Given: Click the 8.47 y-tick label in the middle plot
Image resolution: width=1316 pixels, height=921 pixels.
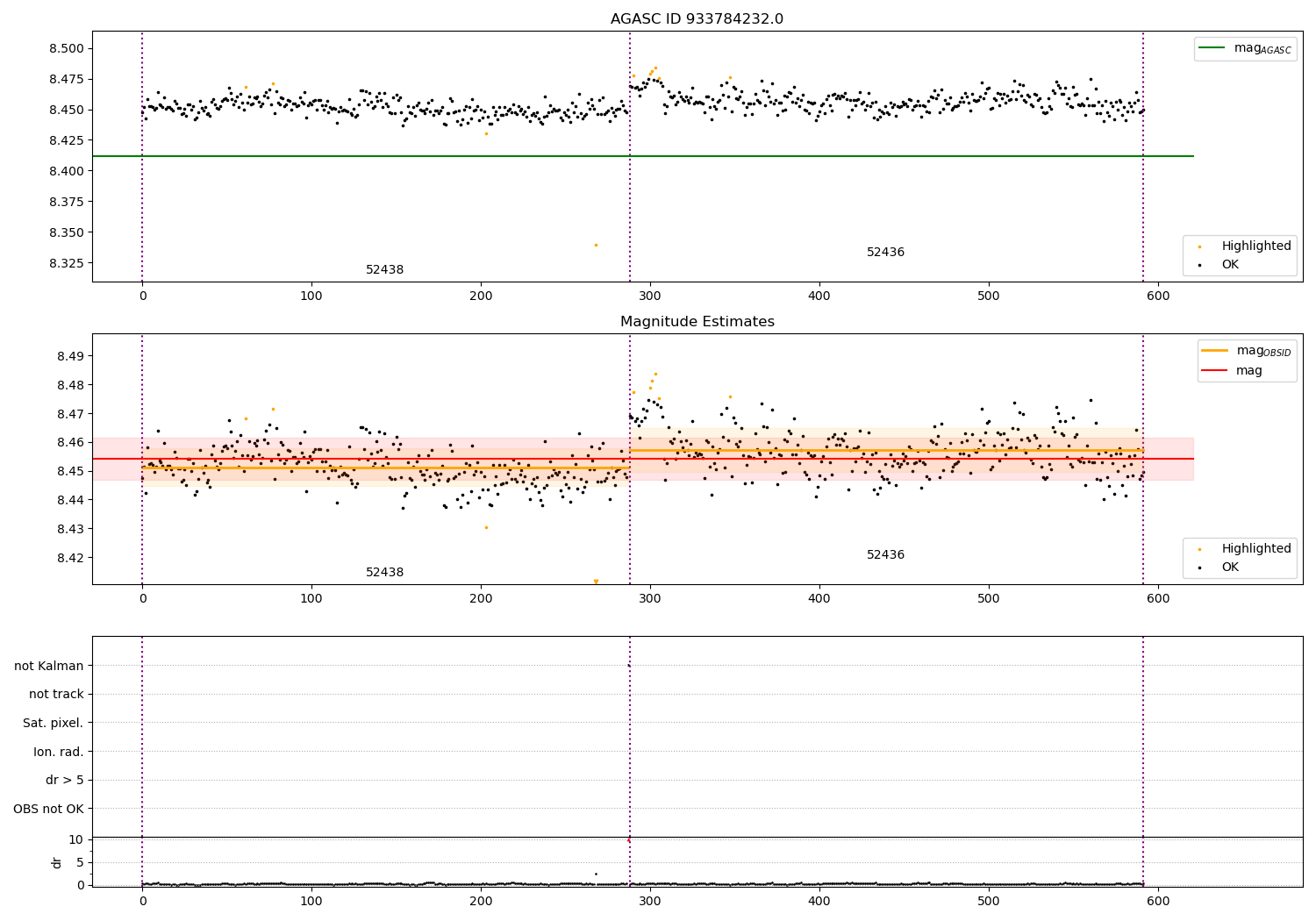Looking at the screenshot, I should point(70,414).
